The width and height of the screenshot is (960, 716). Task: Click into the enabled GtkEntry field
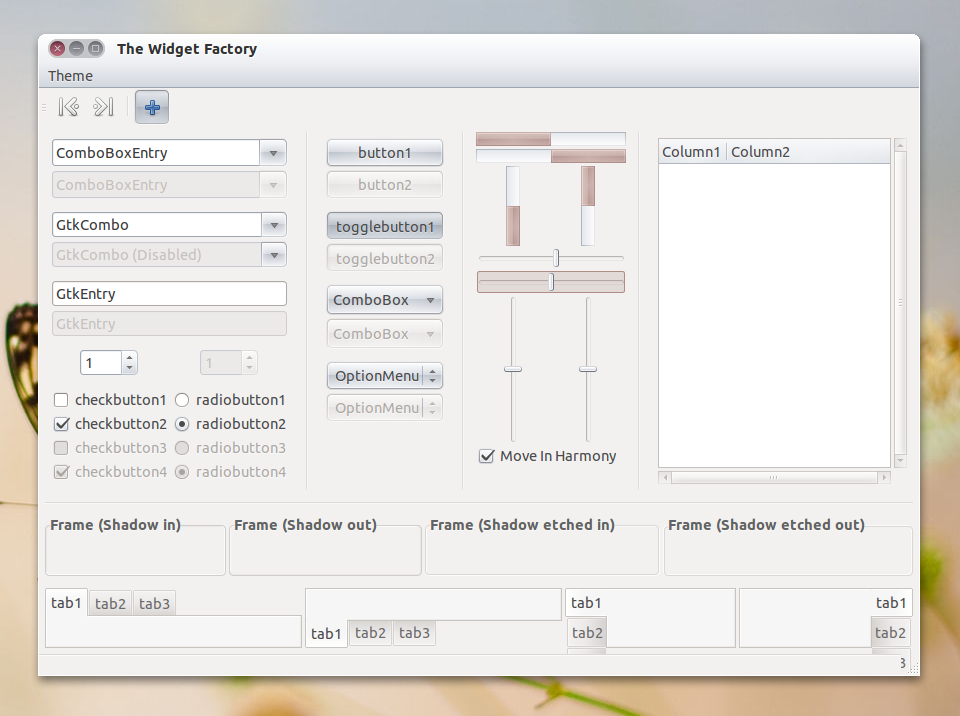click(x=170, y=294)
